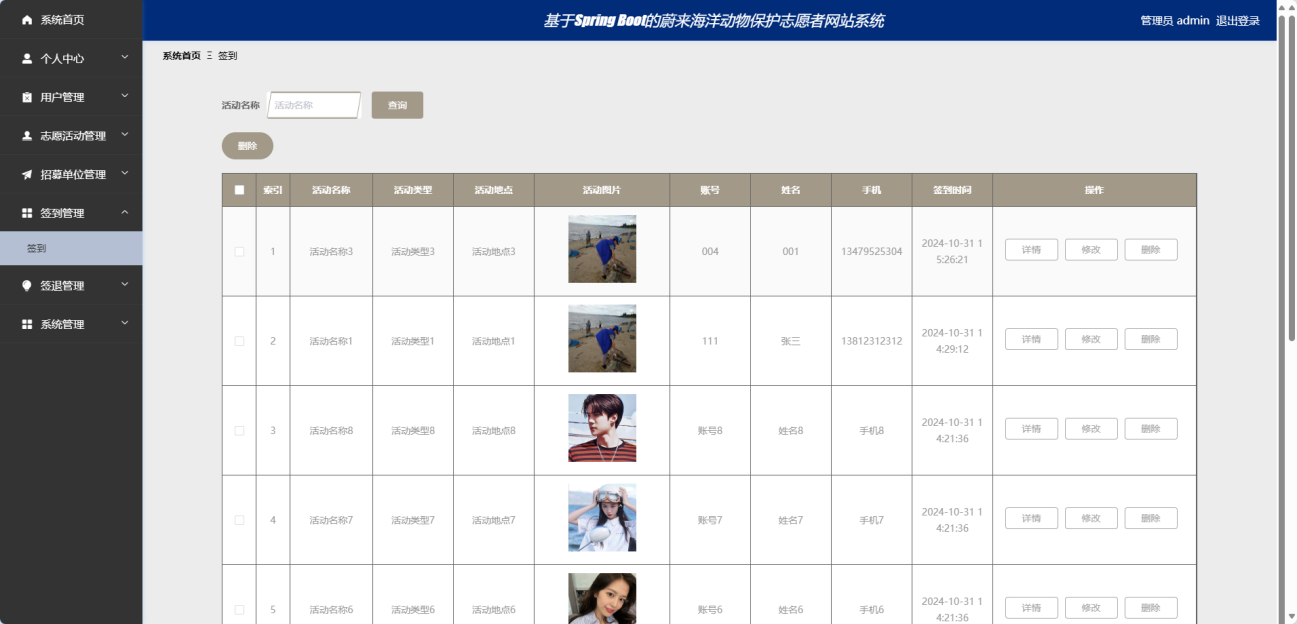Click the 管理员 admin label
1297x624 pixels.
tap(1175, 21)
